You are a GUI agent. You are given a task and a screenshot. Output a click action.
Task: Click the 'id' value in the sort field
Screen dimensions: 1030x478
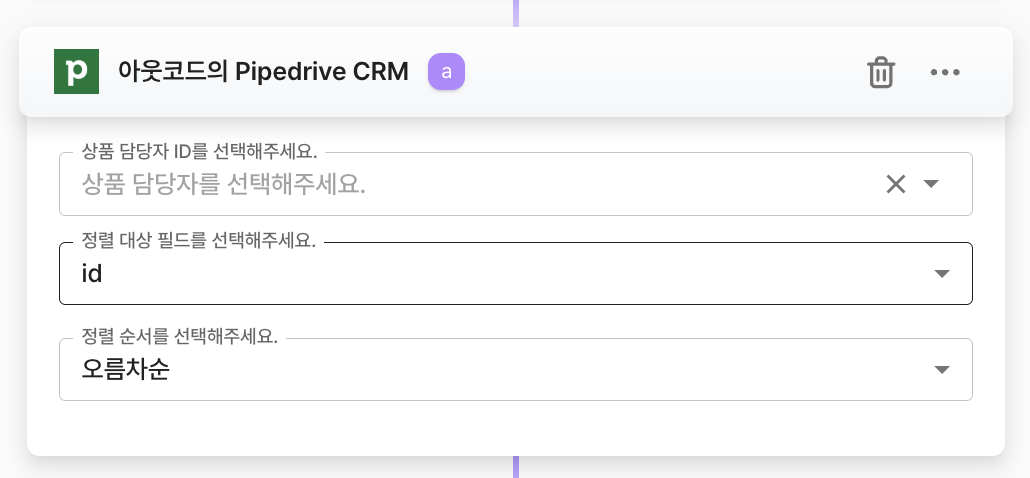pyautogui.click(x=92, y=274)
